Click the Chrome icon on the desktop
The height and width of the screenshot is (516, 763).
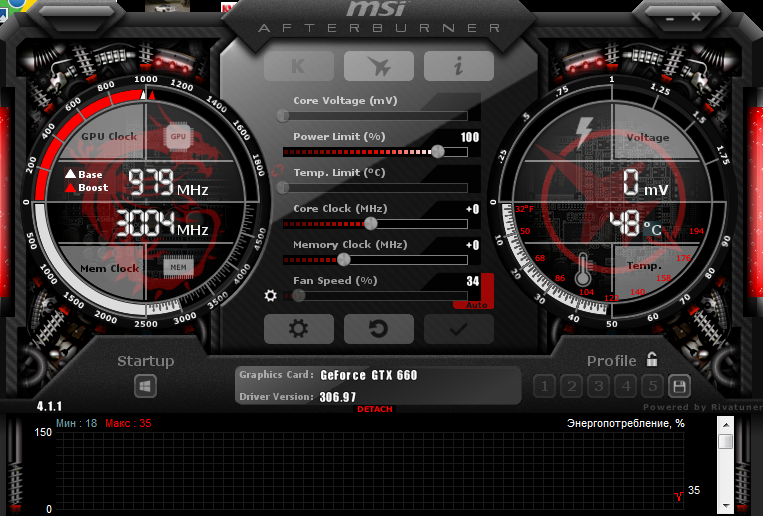coord(17,5)
